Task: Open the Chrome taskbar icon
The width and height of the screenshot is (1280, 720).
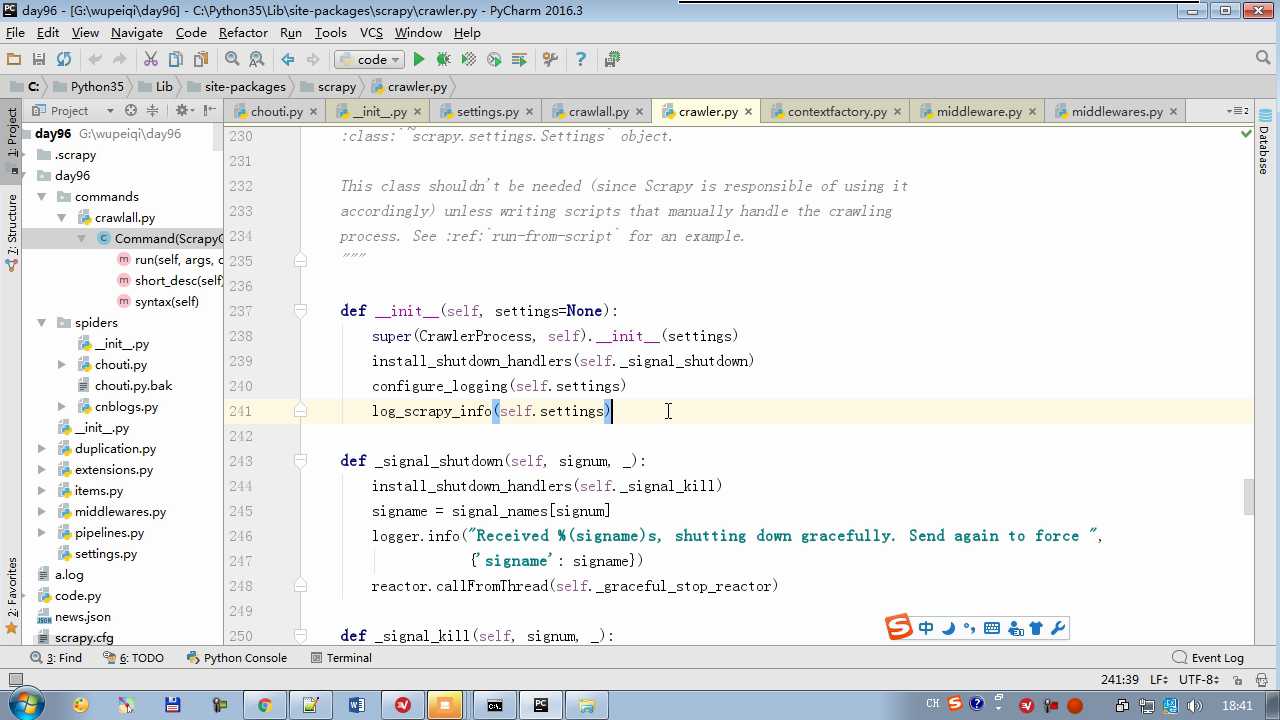Action: 265,705
